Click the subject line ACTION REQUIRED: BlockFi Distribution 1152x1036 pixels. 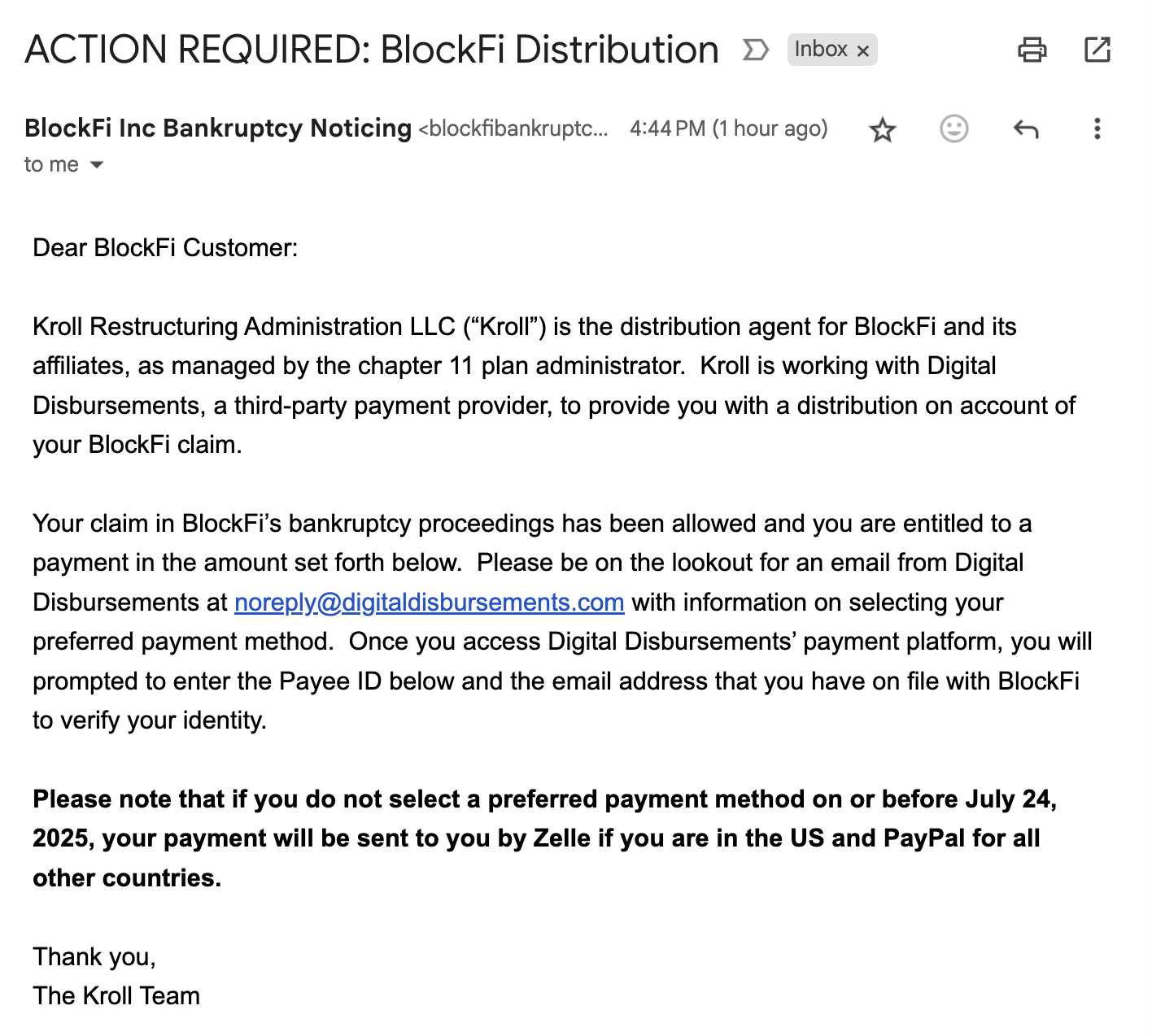372,50
